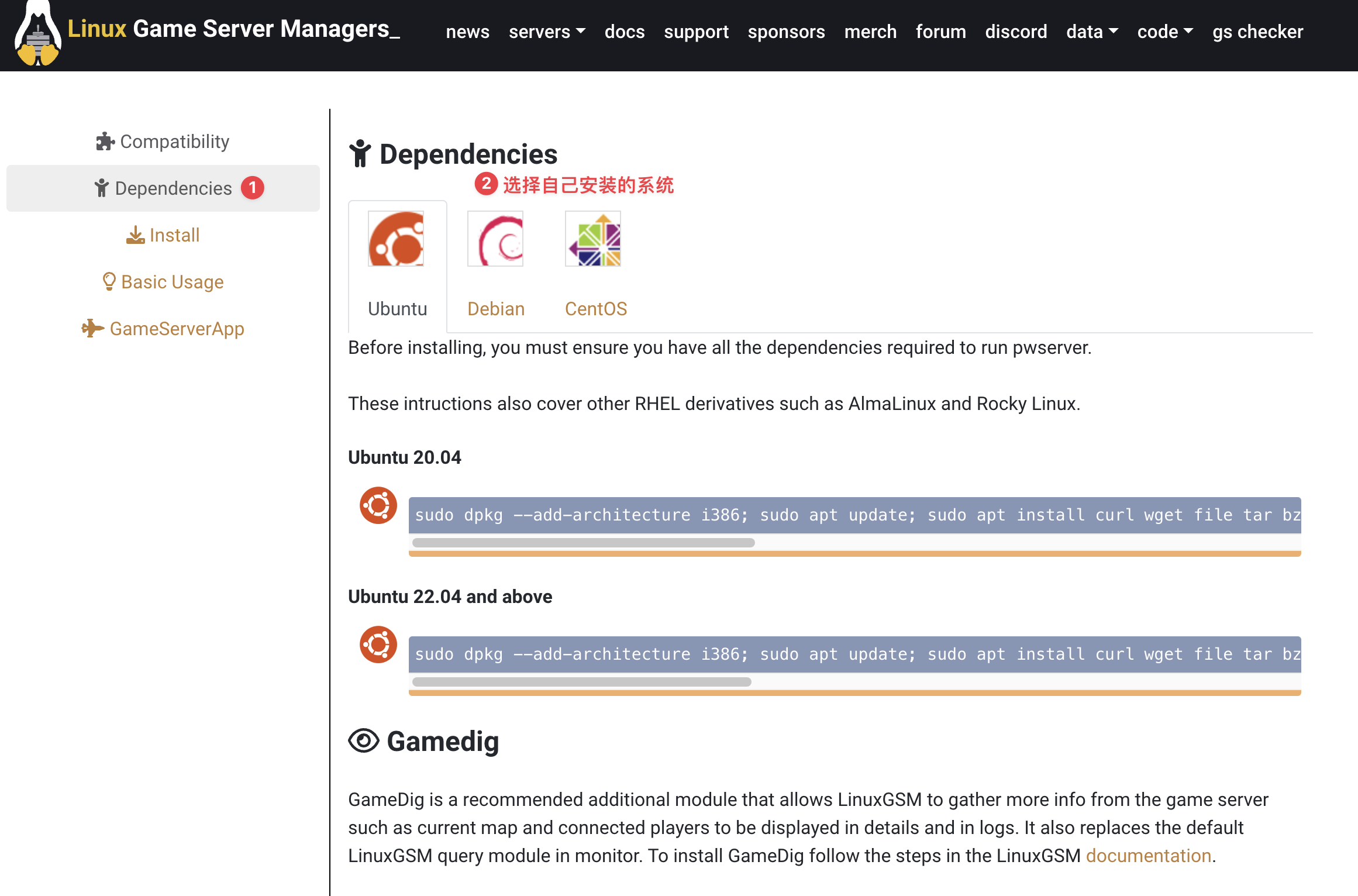Click Ubuntu 20.04 command horizontal scrollbar
Image resolution: width=1358 pixels, height=896 pixels.
pyautogui.click(x=583, y=543)
